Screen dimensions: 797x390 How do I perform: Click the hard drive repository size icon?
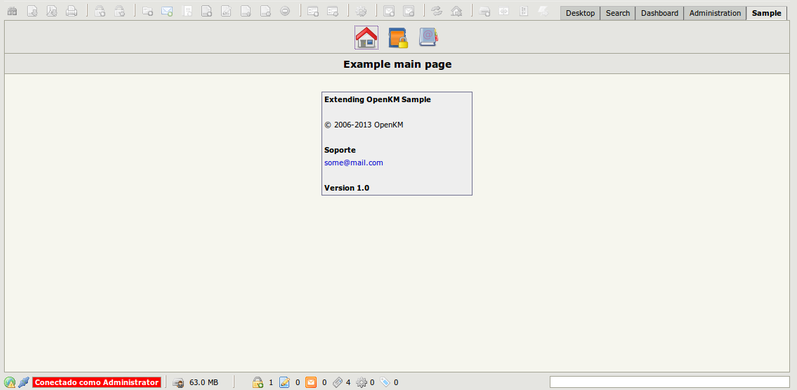[178, 382]
